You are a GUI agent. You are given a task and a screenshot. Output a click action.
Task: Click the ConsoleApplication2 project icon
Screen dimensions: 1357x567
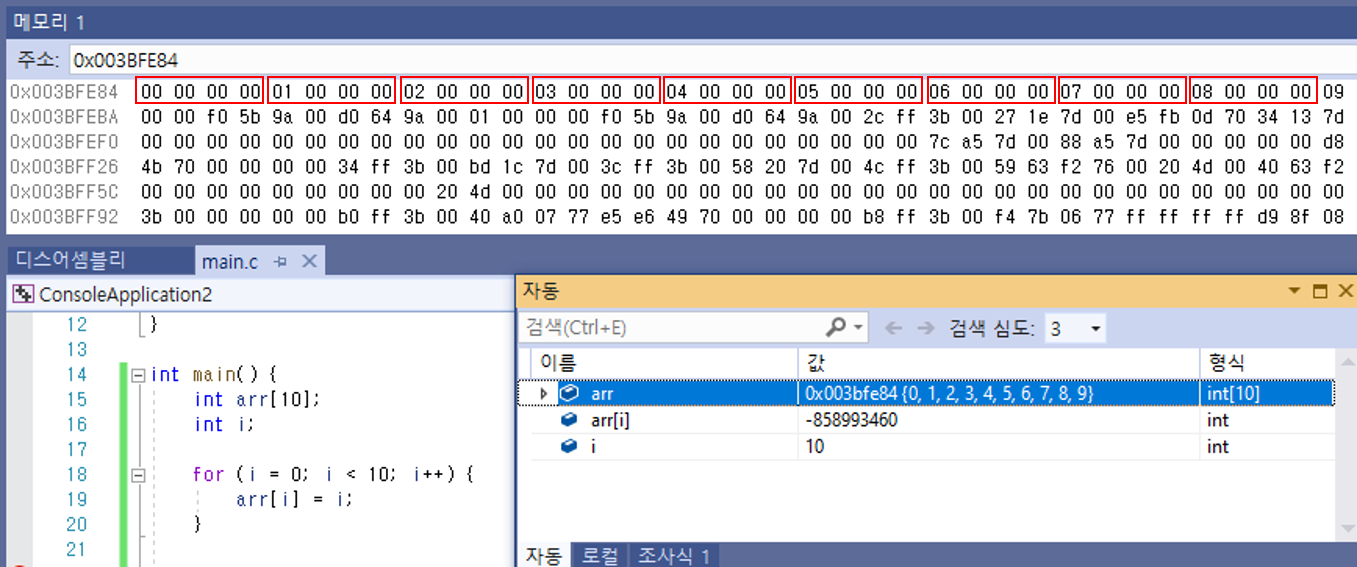pos(23,295)
